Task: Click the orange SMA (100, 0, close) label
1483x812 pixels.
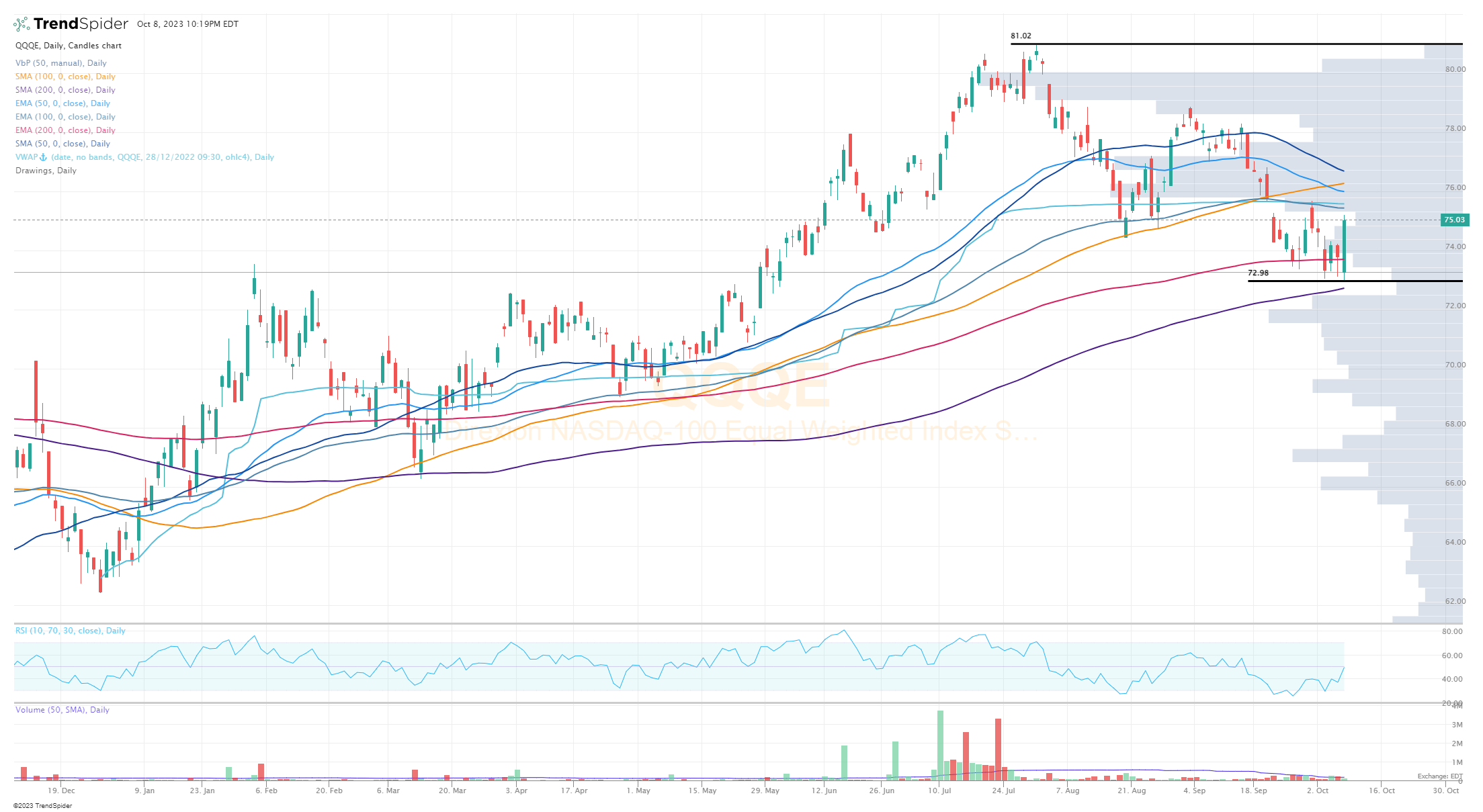Action: [65, 77]
